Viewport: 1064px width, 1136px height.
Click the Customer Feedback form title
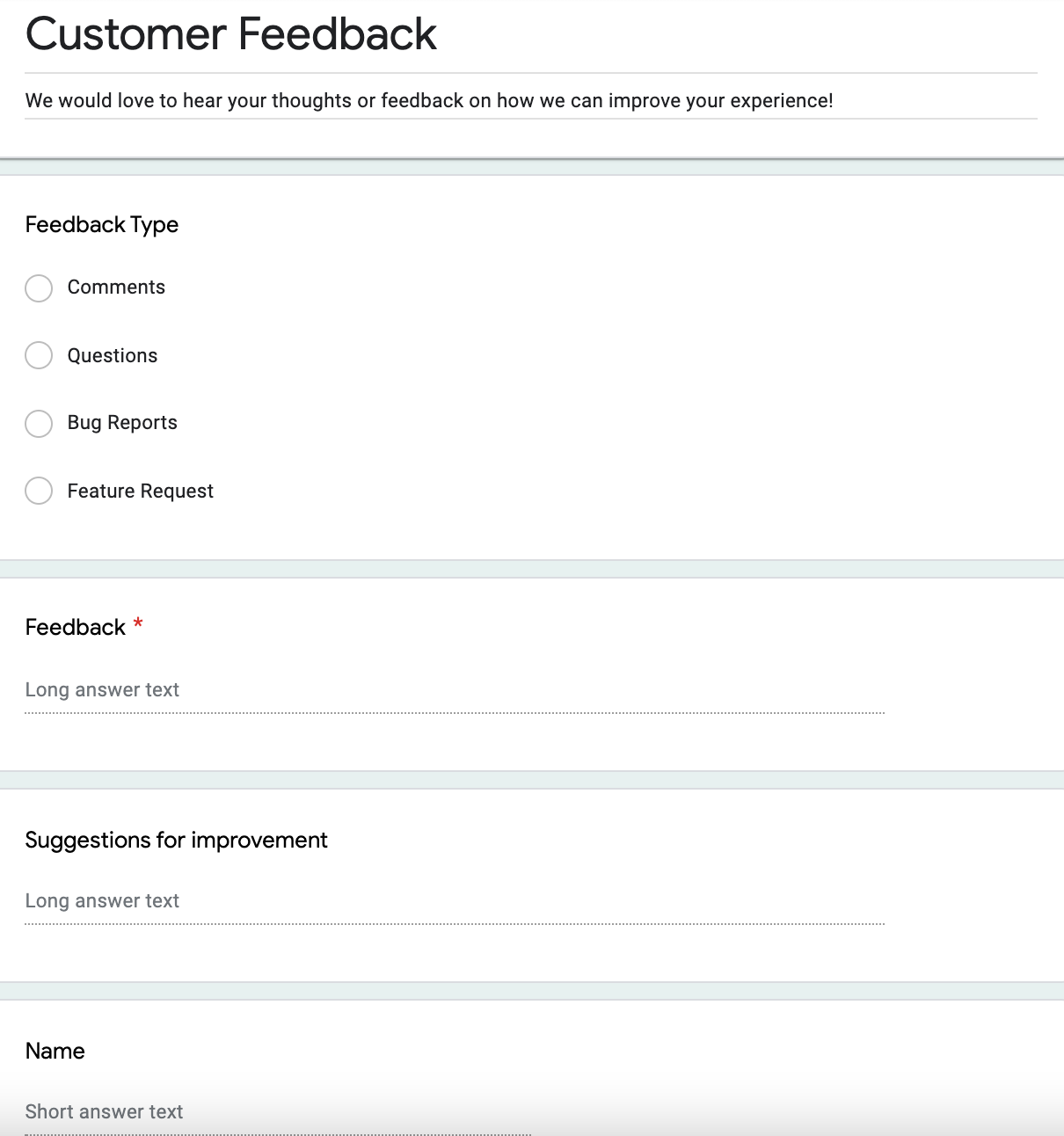[231, 35]
